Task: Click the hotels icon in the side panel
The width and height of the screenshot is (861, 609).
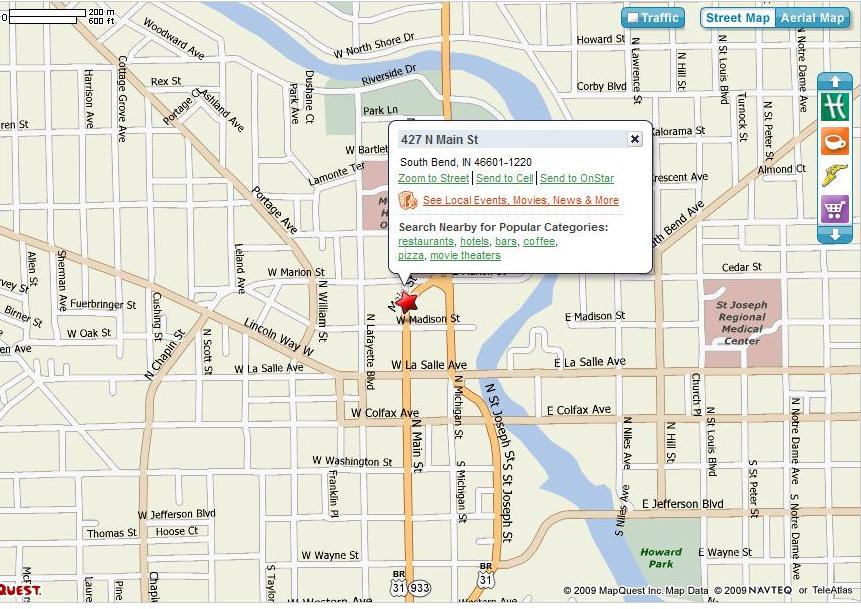Action: coord(835,107)
